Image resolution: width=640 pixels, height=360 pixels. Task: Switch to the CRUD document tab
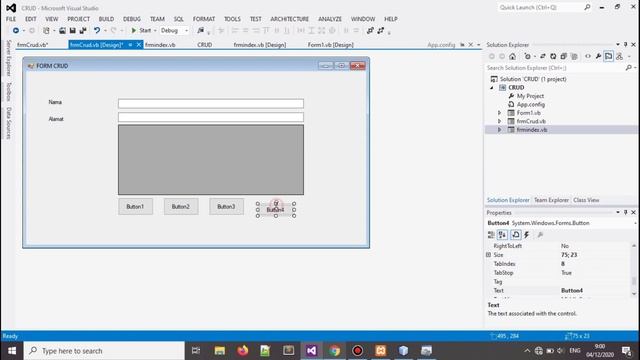tap(204, 45)
